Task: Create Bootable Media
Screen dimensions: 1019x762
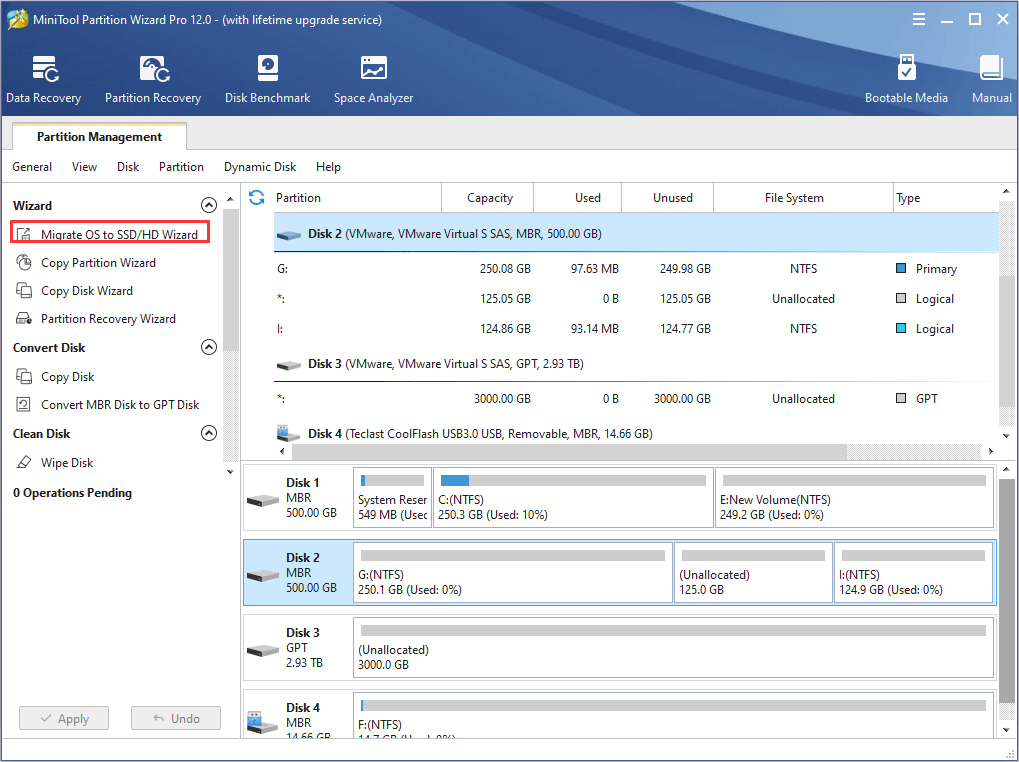Action: coord(906,79)
